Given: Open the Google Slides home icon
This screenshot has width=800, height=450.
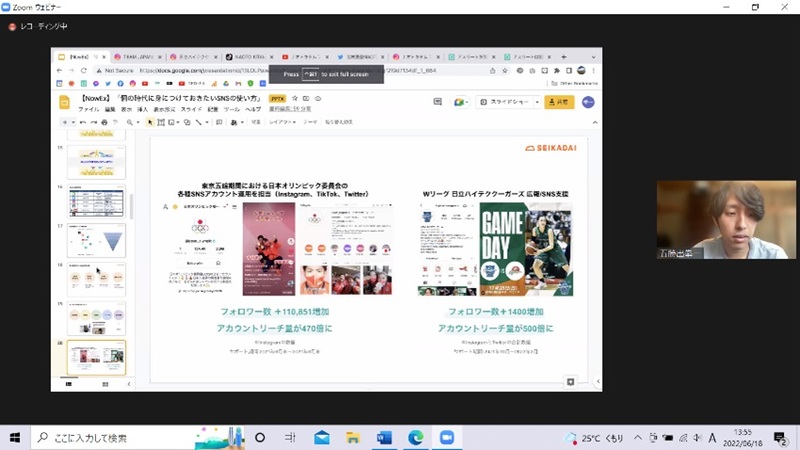Looking at the screenshot, I should [x=65, y=102].
